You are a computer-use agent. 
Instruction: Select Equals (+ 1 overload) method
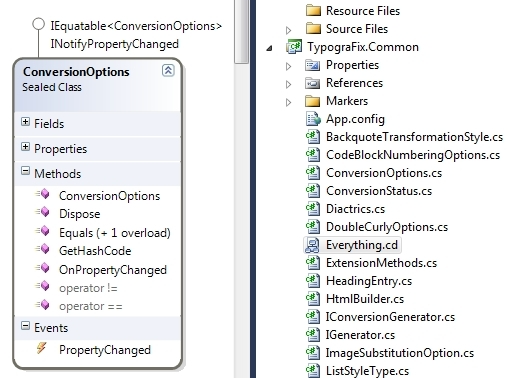[115, 233]
